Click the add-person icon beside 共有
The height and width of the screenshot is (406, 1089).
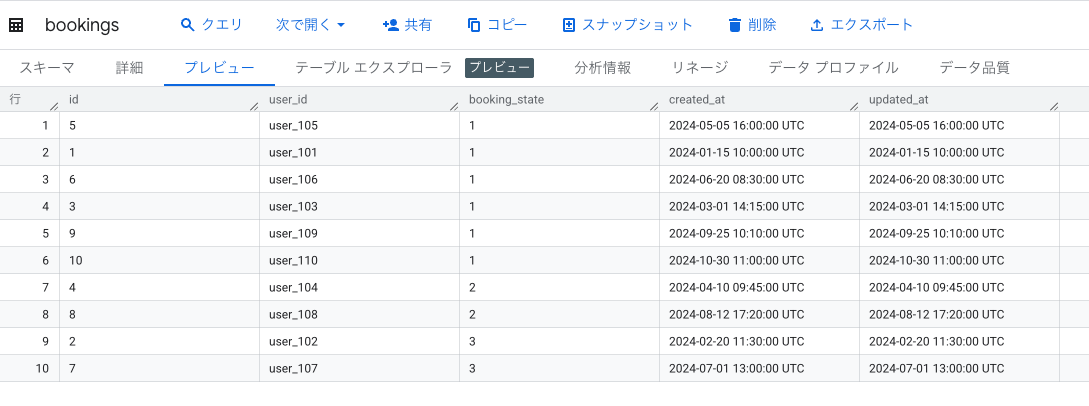[390, 25]
